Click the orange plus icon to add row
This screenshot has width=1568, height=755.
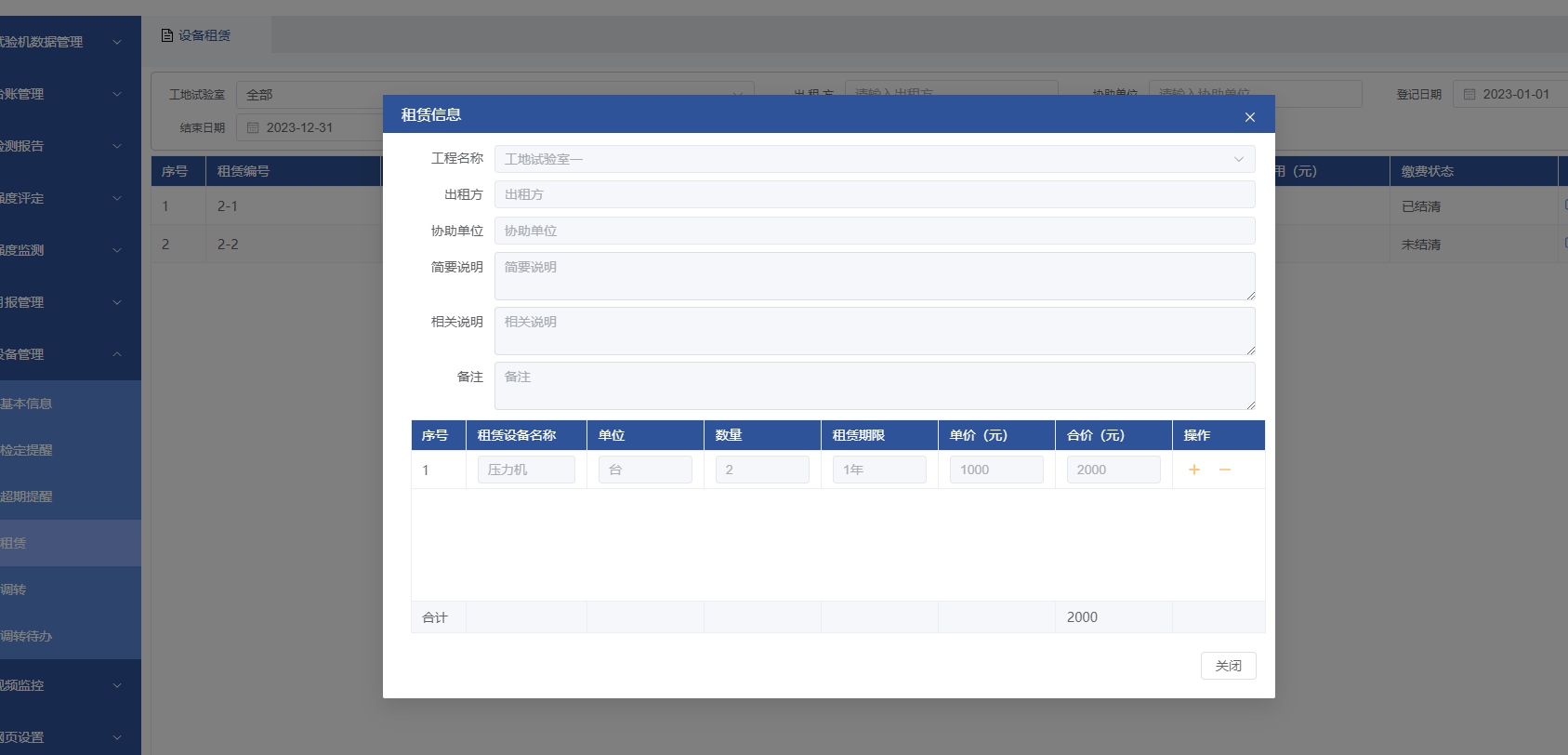click(x=1194, y=470)
